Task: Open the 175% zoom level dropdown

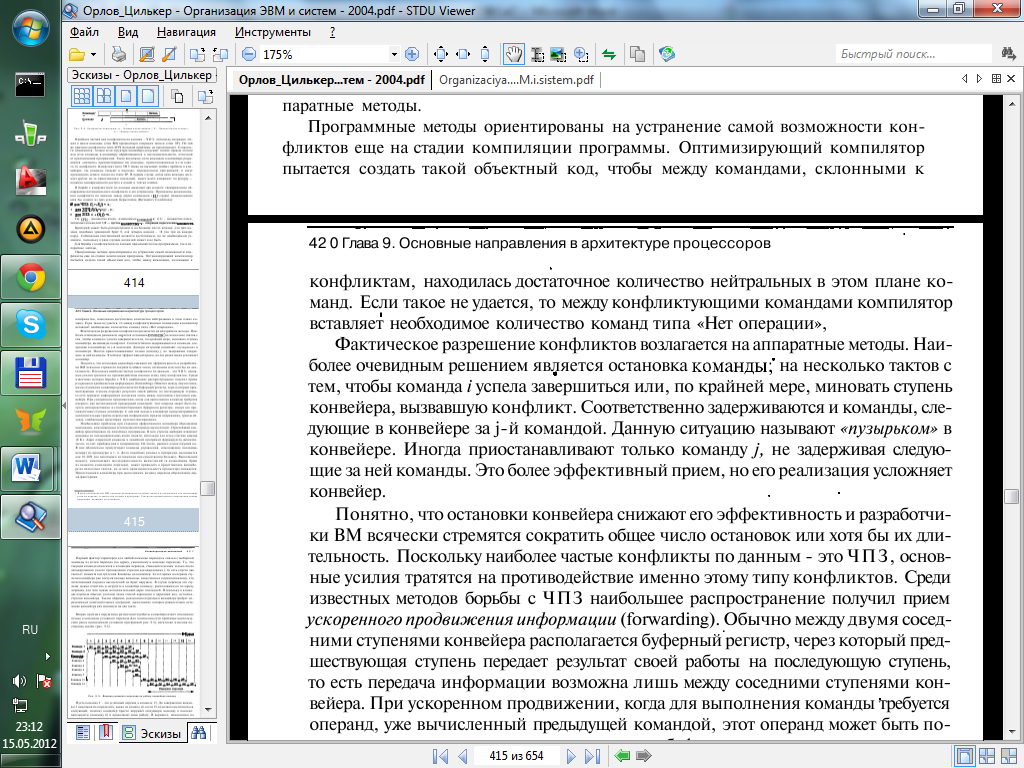Action: pos(394,54)
